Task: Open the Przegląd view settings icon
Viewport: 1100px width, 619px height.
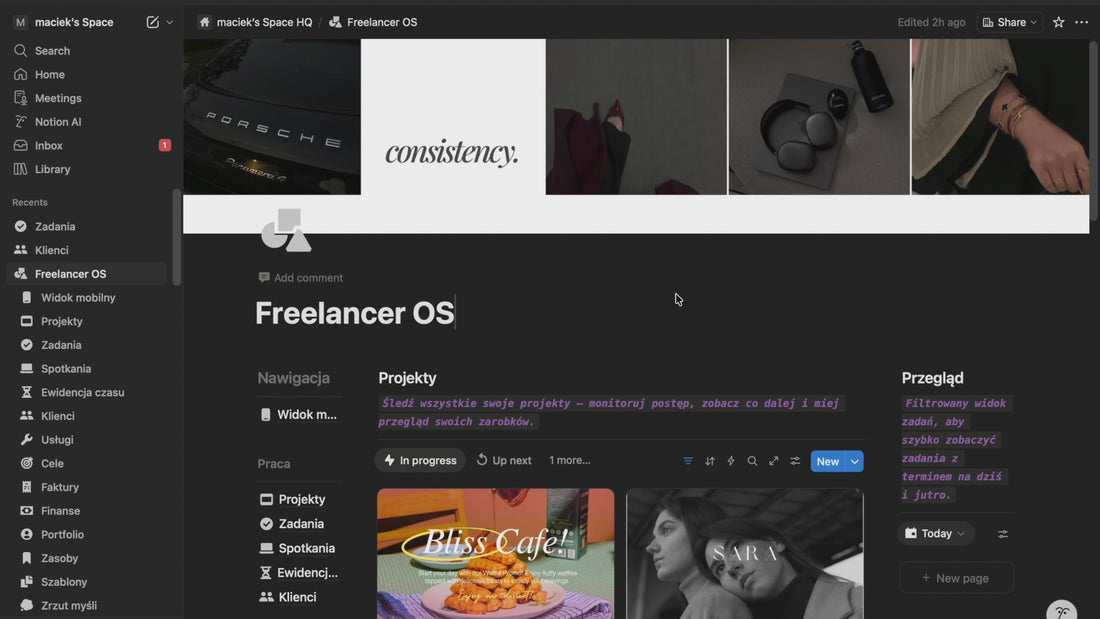Action: click(x=1003, y=534)
